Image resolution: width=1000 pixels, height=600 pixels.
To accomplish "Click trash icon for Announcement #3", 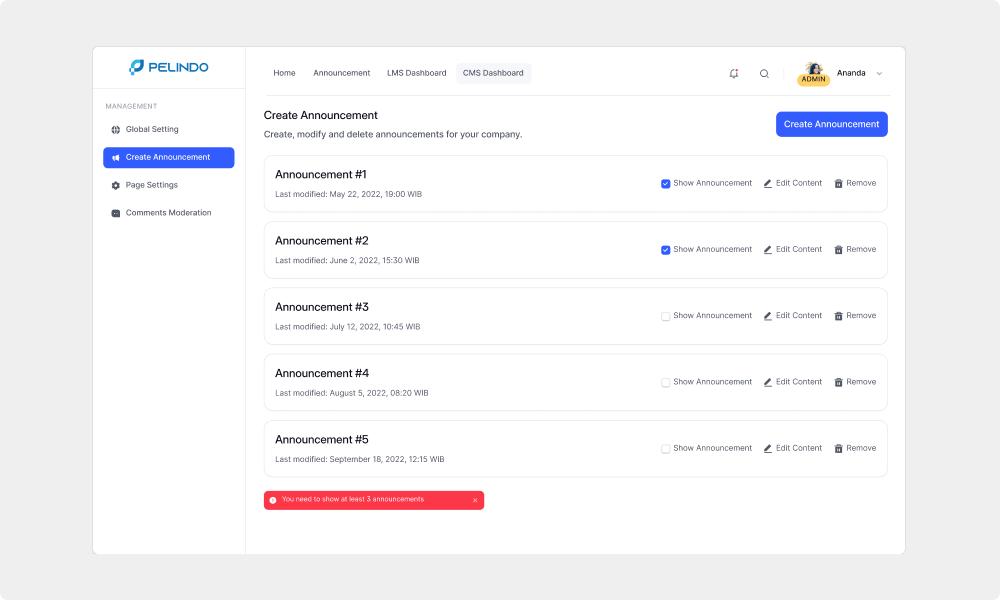I will click(x=839, y=316).
